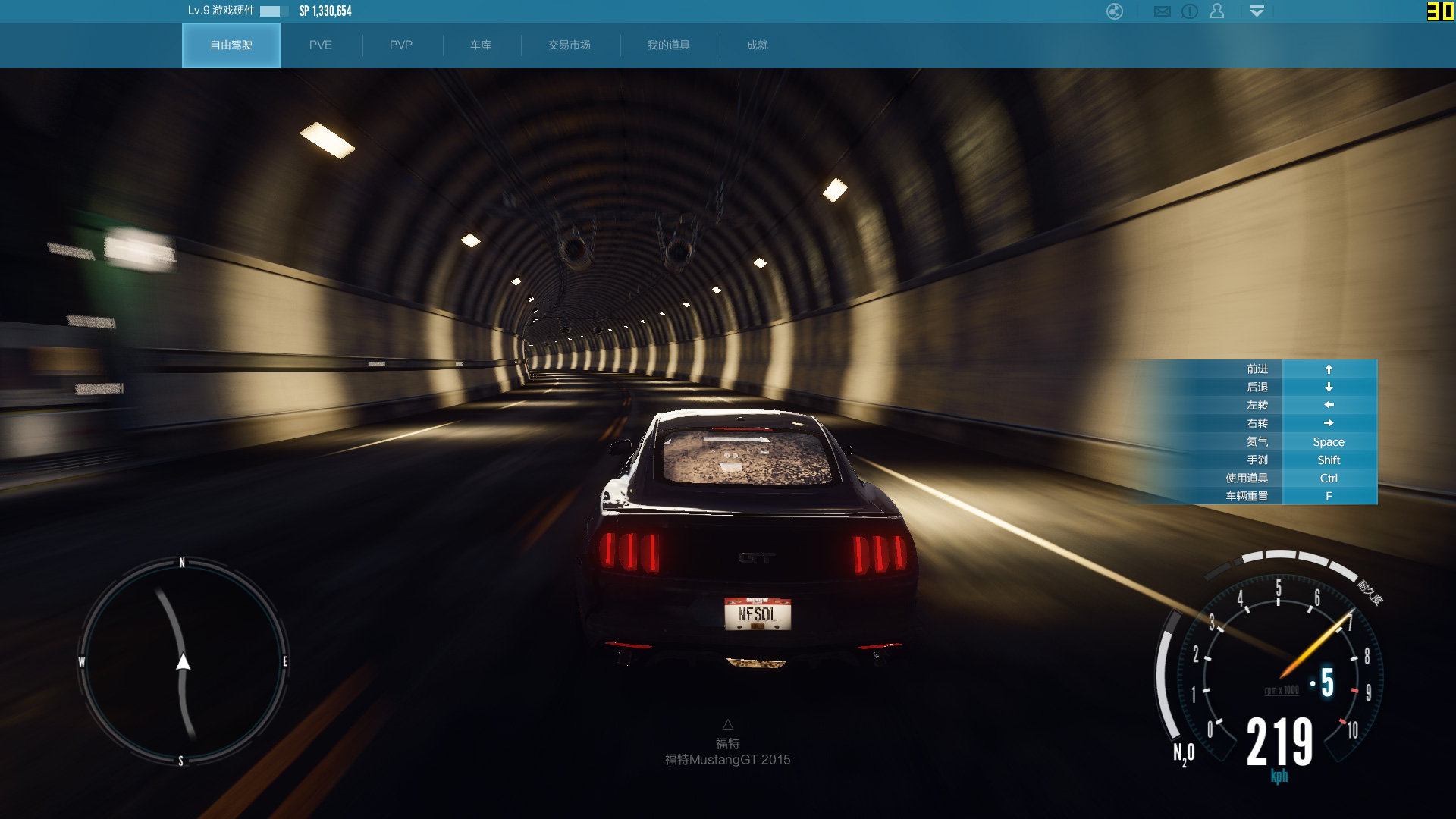Open the PVP tab

coord(401,45)
